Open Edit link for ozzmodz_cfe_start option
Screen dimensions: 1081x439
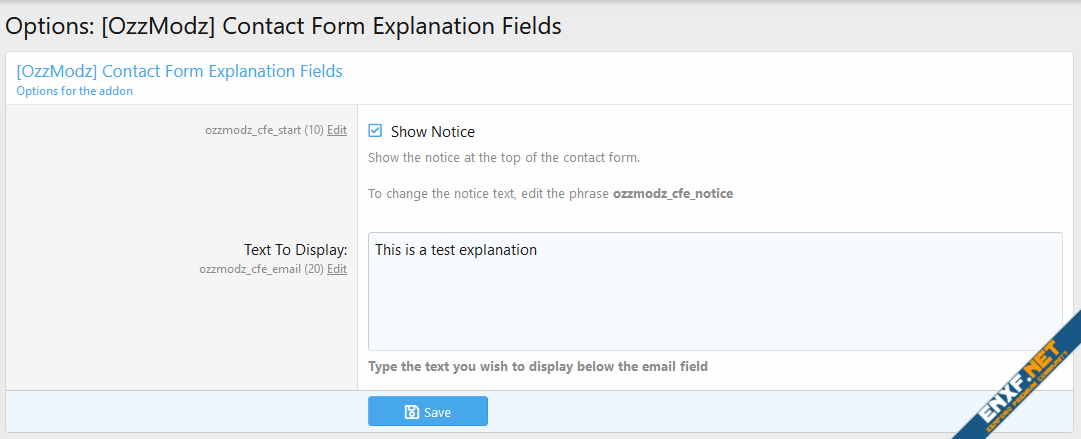coord(337,130)
